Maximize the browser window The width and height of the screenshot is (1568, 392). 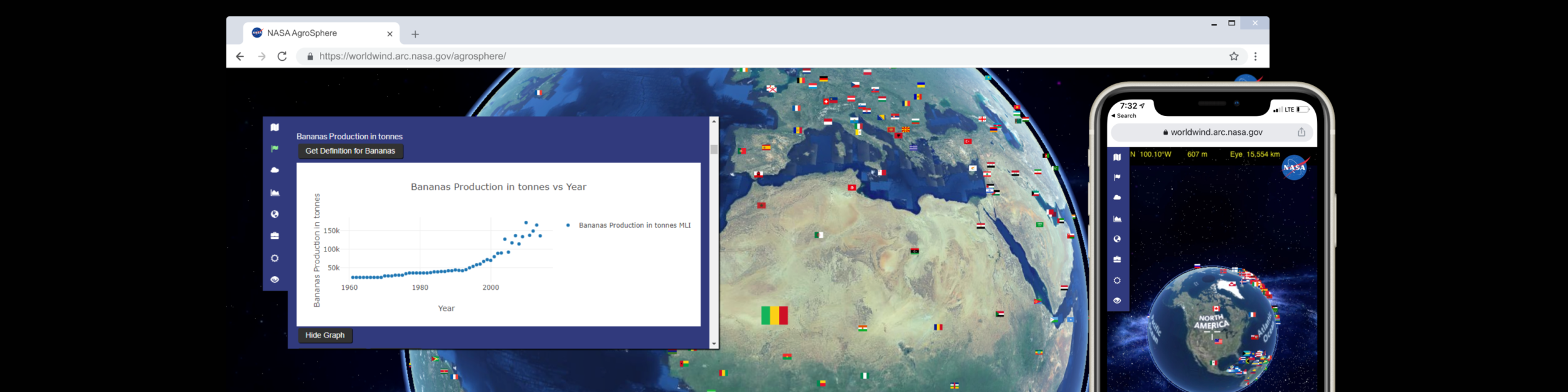pos(1232,23)
